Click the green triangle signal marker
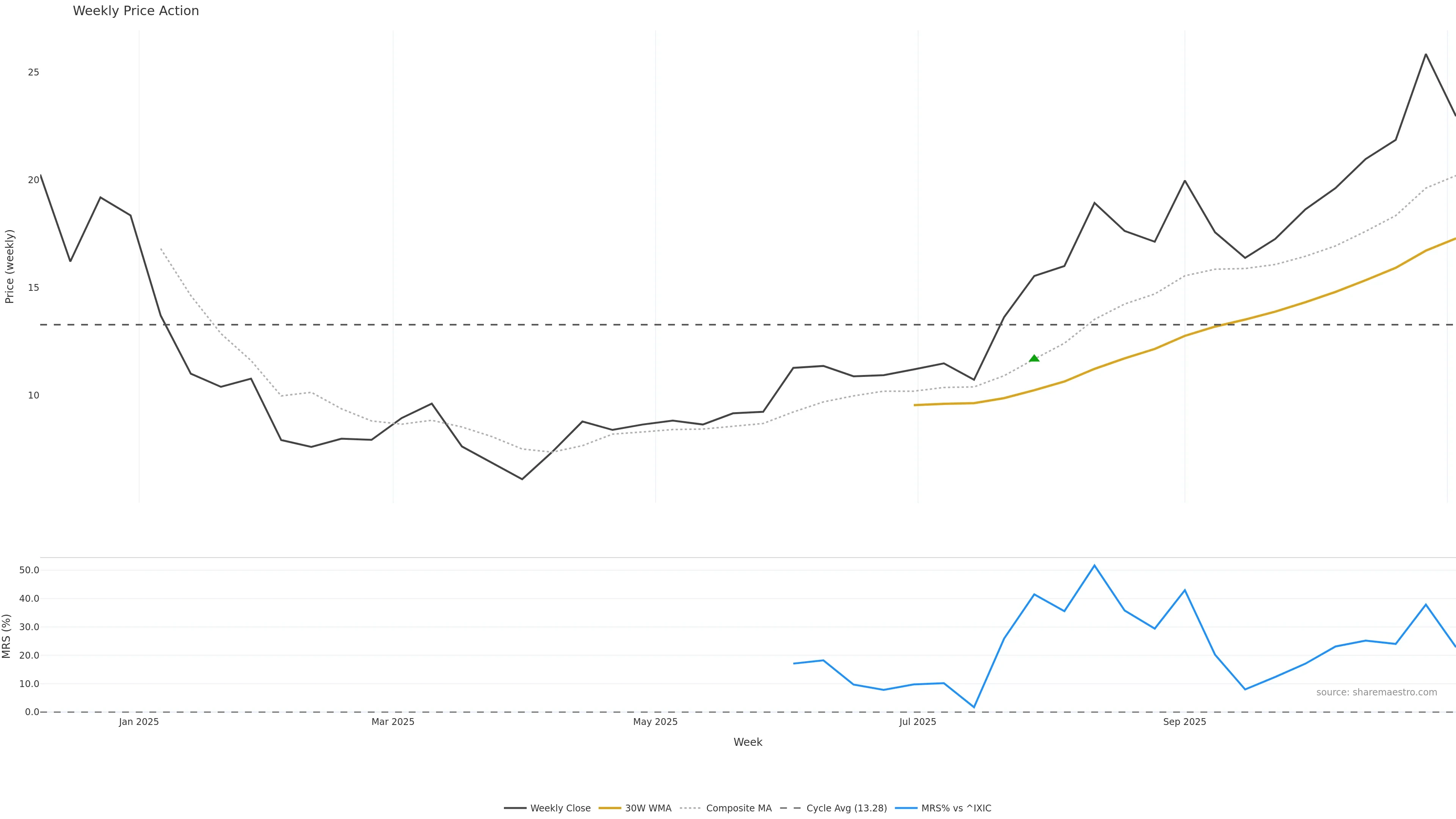The width and height of the screenshot is (1456, 819). point(1034,358)
